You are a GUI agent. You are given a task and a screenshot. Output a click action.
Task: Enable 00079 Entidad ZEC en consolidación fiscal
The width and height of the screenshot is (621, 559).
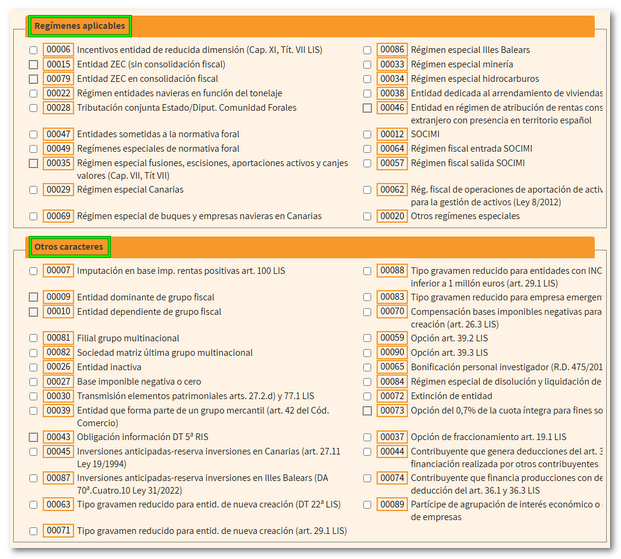(x=33, y=79)
